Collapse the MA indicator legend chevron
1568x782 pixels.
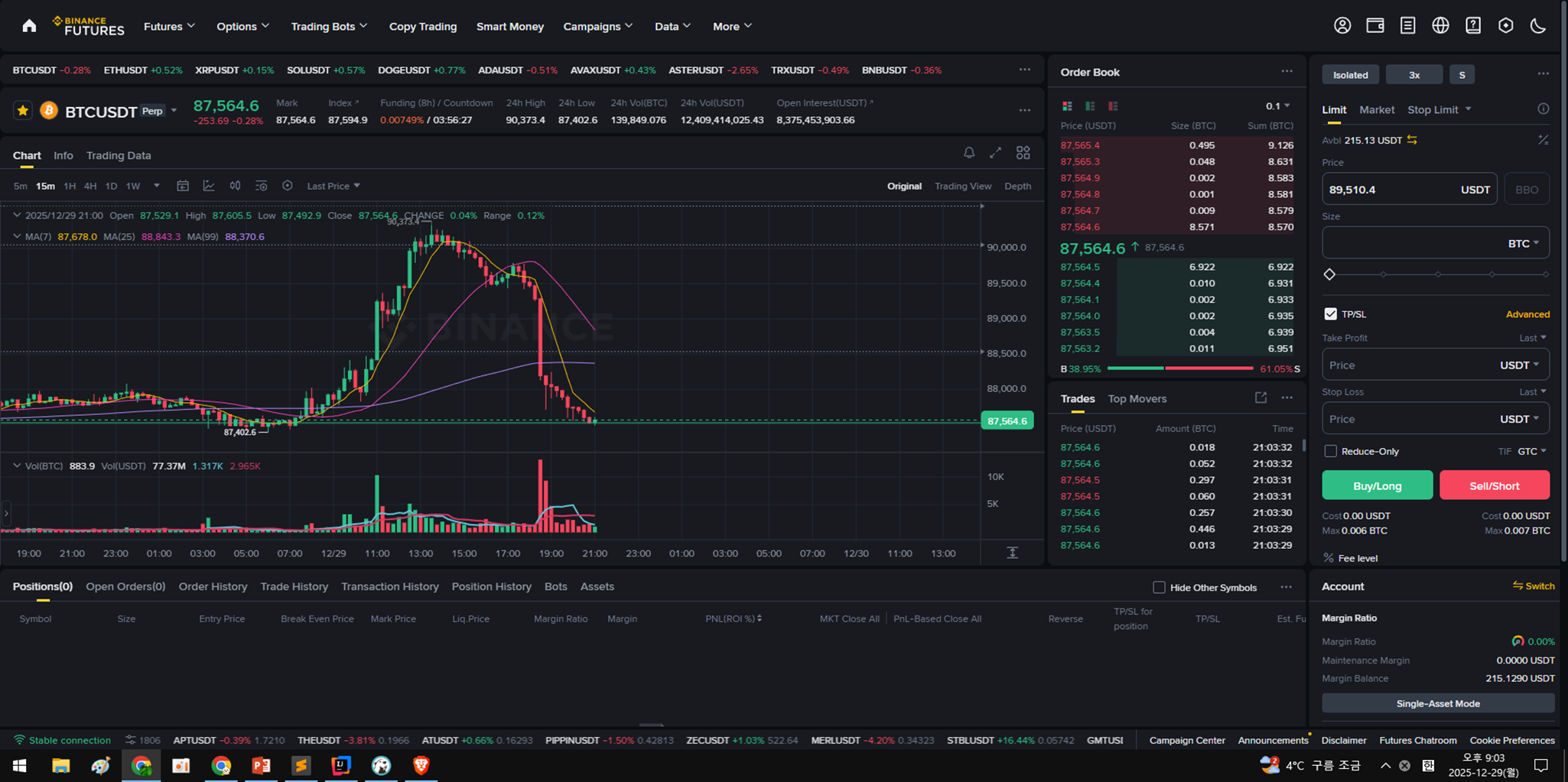coord(17,236)
